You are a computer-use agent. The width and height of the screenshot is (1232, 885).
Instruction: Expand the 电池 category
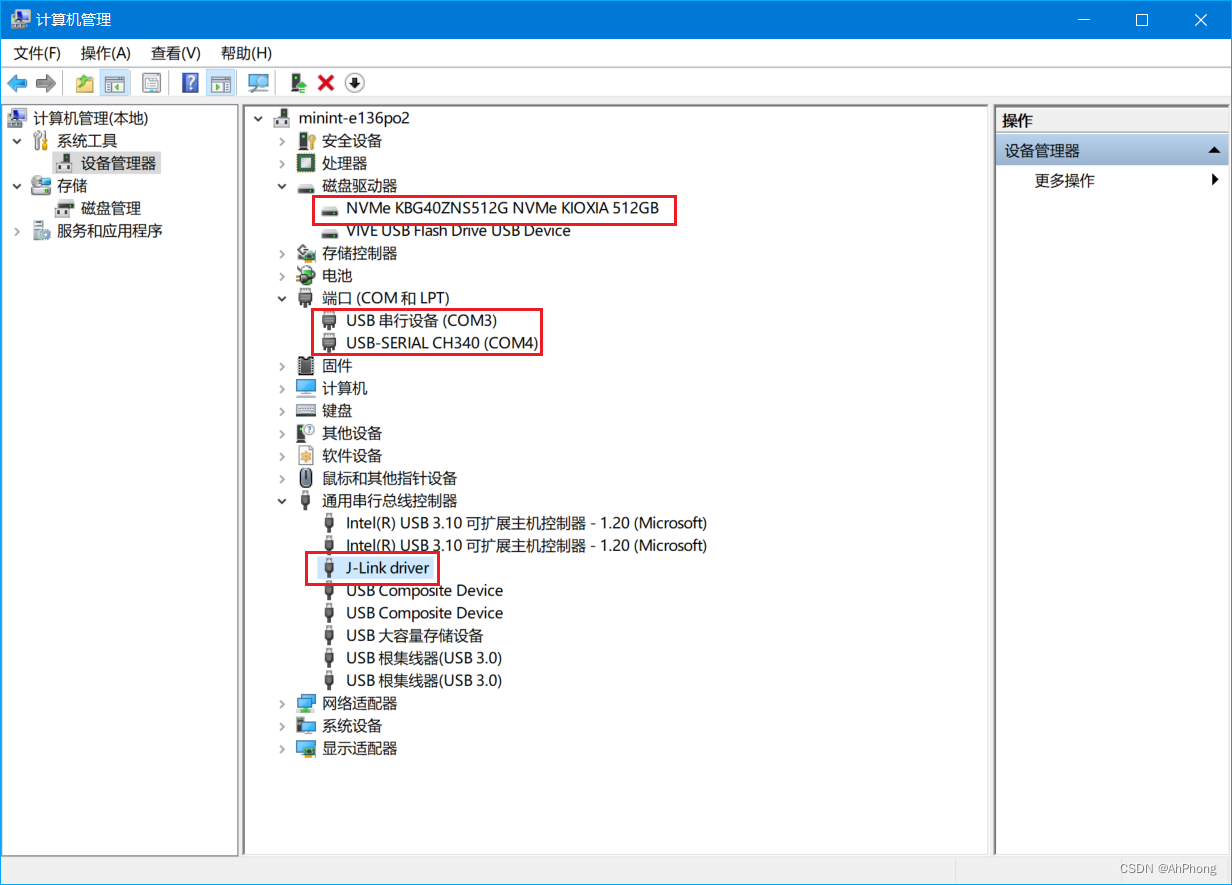tap(283, 276)
